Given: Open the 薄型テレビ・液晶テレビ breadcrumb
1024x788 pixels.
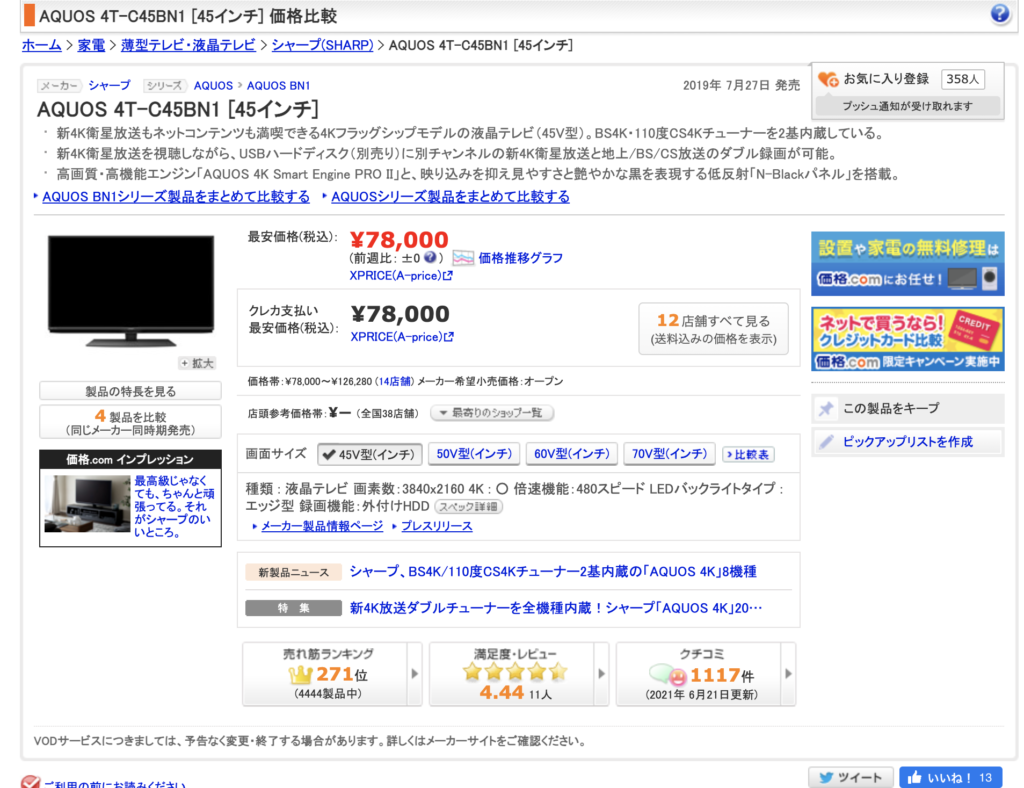Looking at the screenshot, I should 188,45.
